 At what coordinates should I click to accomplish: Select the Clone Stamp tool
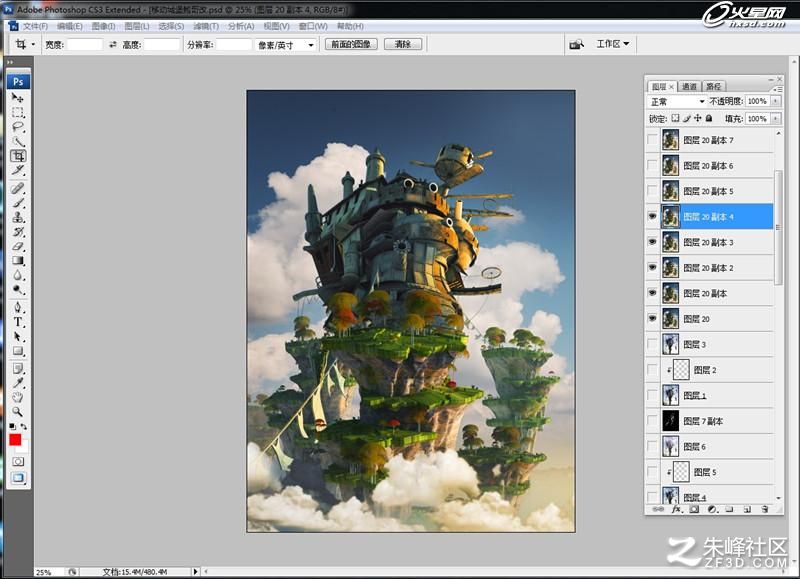(x=18, y=217)
